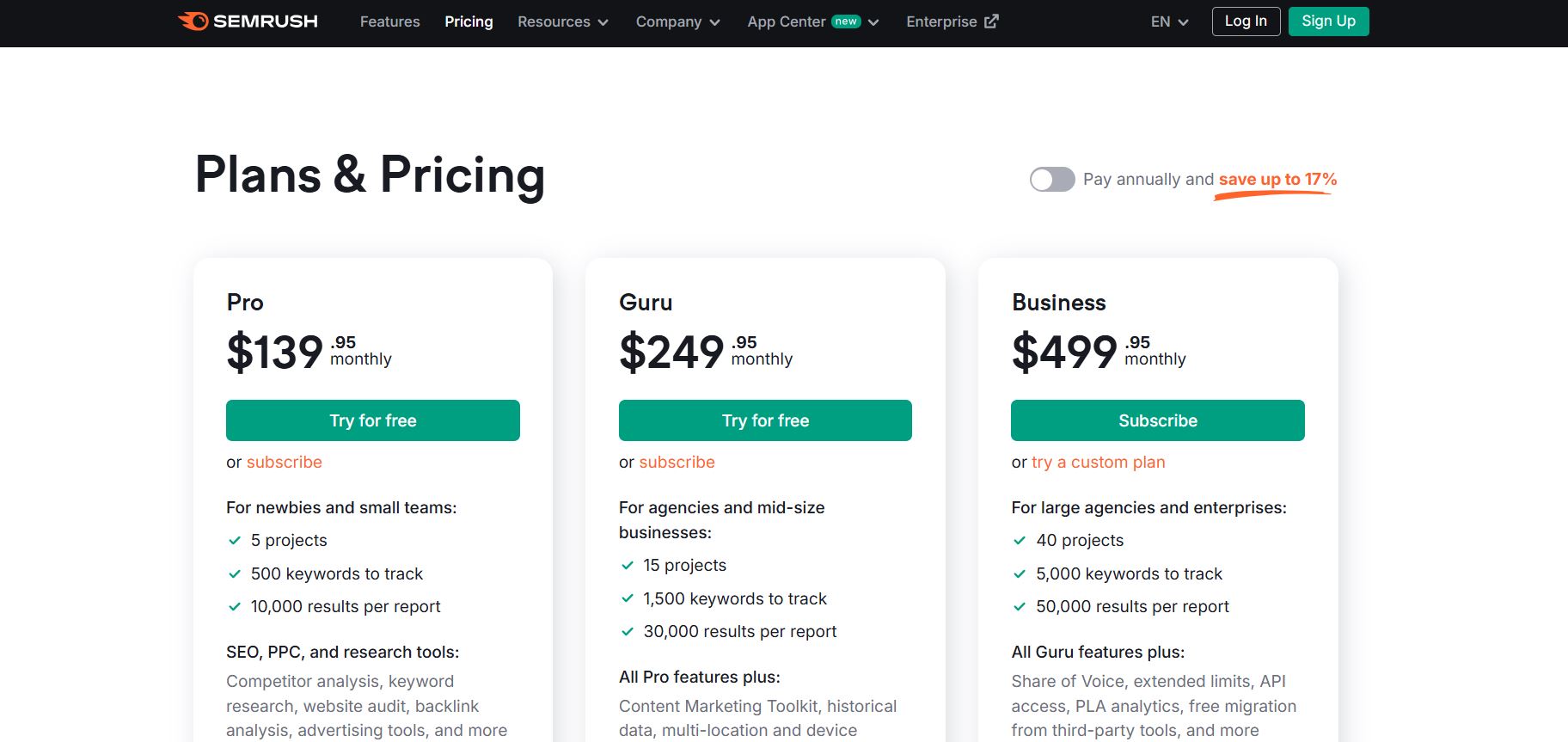Click the '40 projects' text
The height and width of the screenshot is (742, 1568).
point(1080,540)
